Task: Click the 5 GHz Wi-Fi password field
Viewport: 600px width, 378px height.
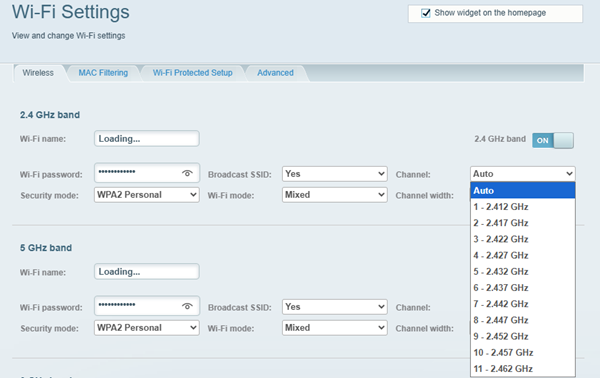Action: 147,306
